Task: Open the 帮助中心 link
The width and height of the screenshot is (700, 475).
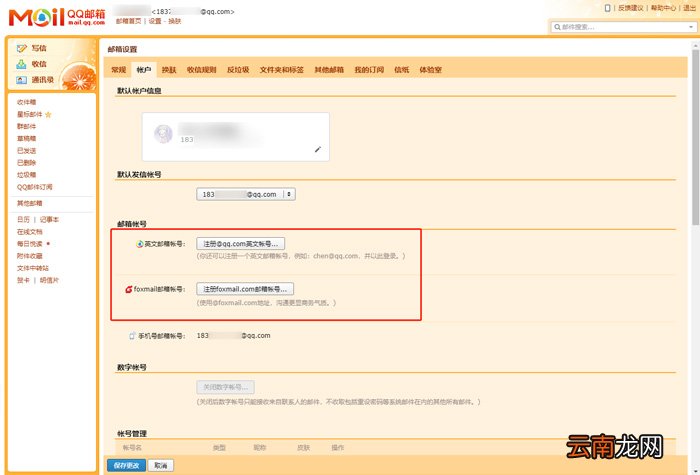Action: click(663, 8)
